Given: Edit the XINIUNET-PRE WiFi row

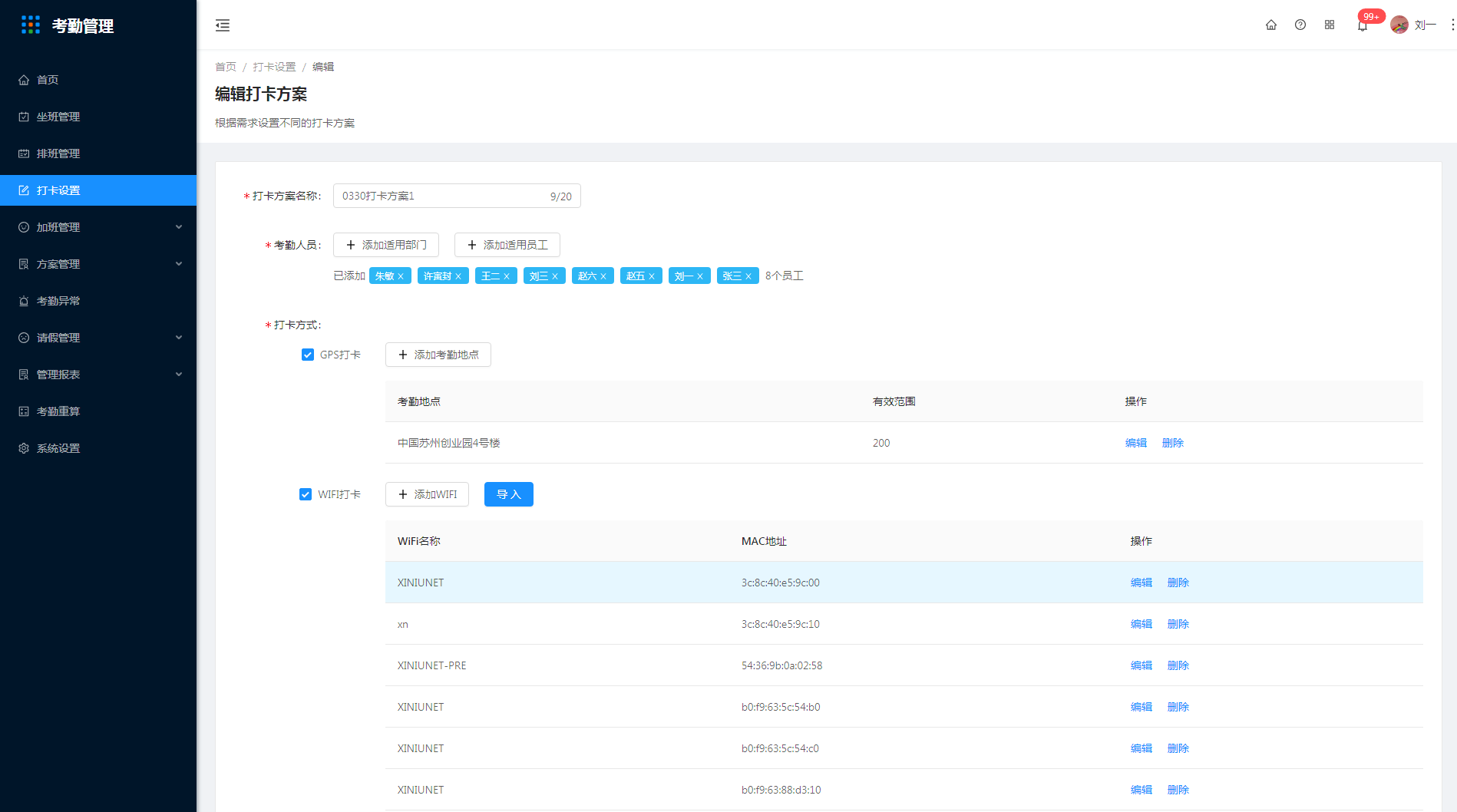Looking at the screenshot, I should 1141,665.
